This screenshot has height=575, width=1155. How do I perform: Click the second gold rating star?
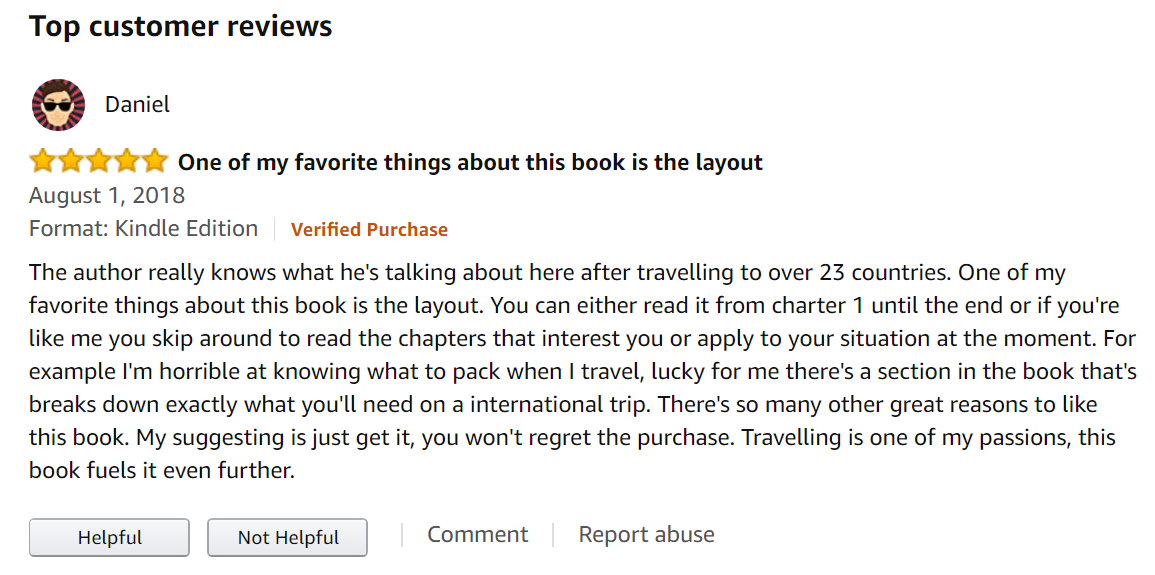[x=71, y=160]
